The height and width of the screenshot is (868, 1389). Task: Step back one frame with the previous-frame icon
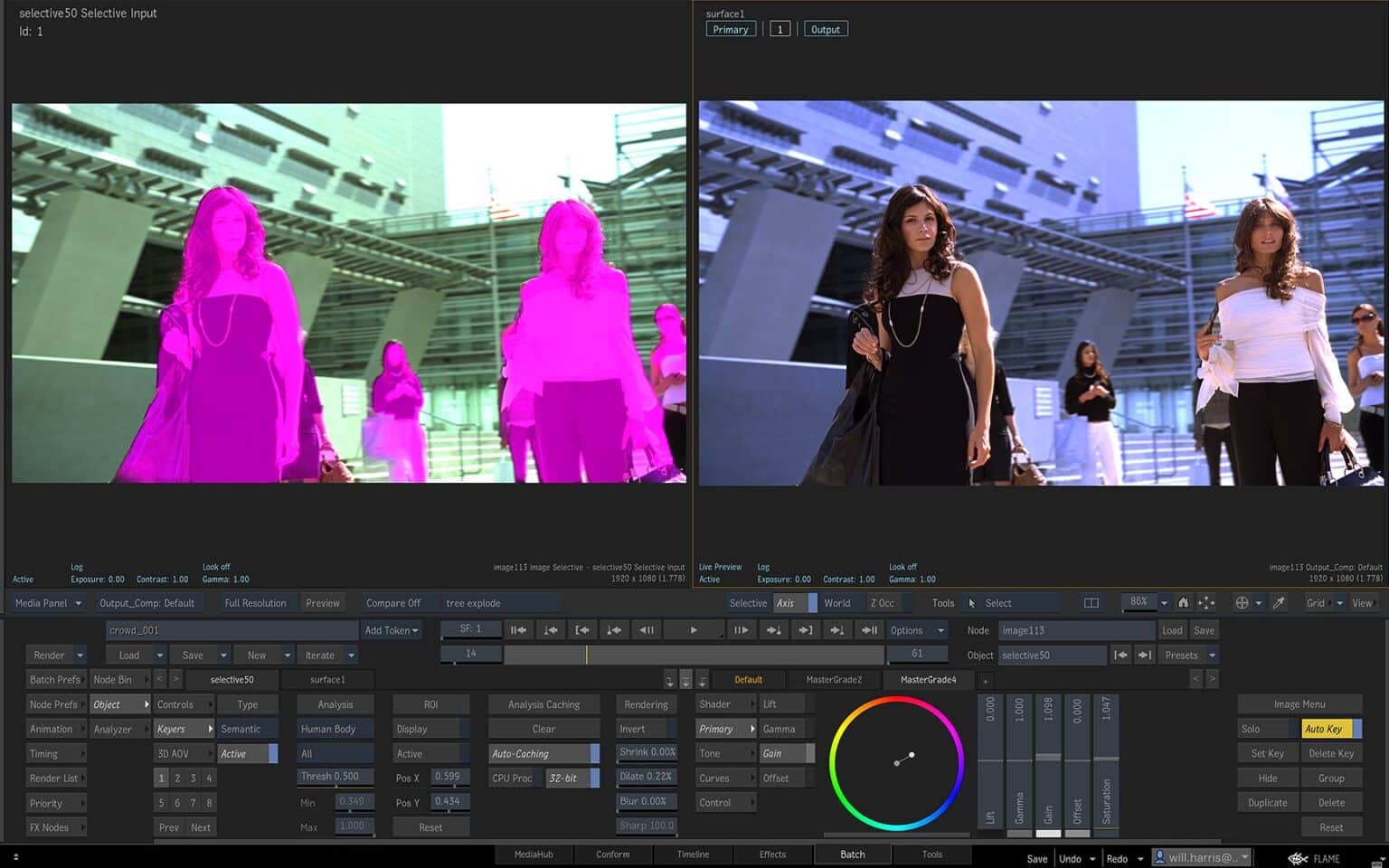pos(647,630)
